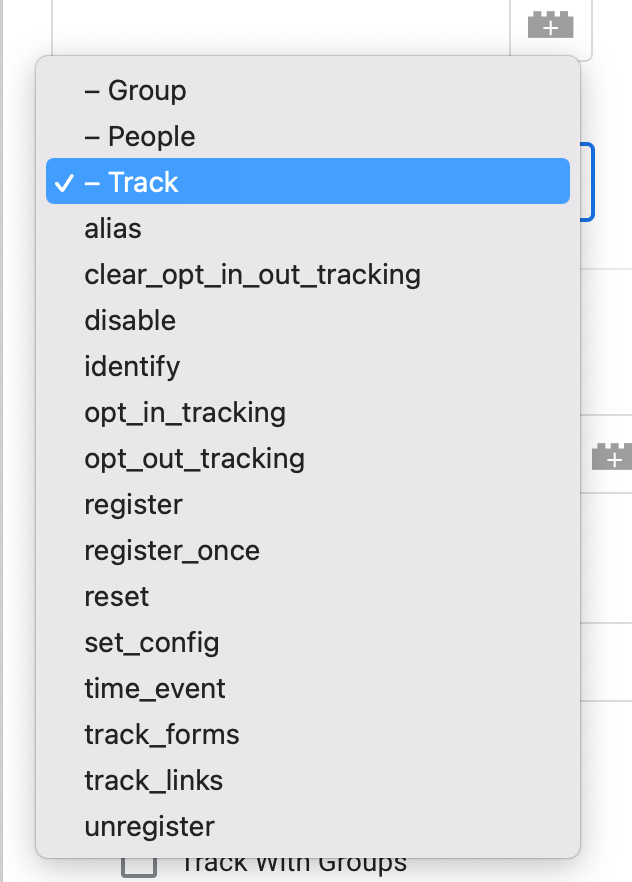Click the variable brick icon on right edge
Screen dimensions: 632x882
[611, 457]
